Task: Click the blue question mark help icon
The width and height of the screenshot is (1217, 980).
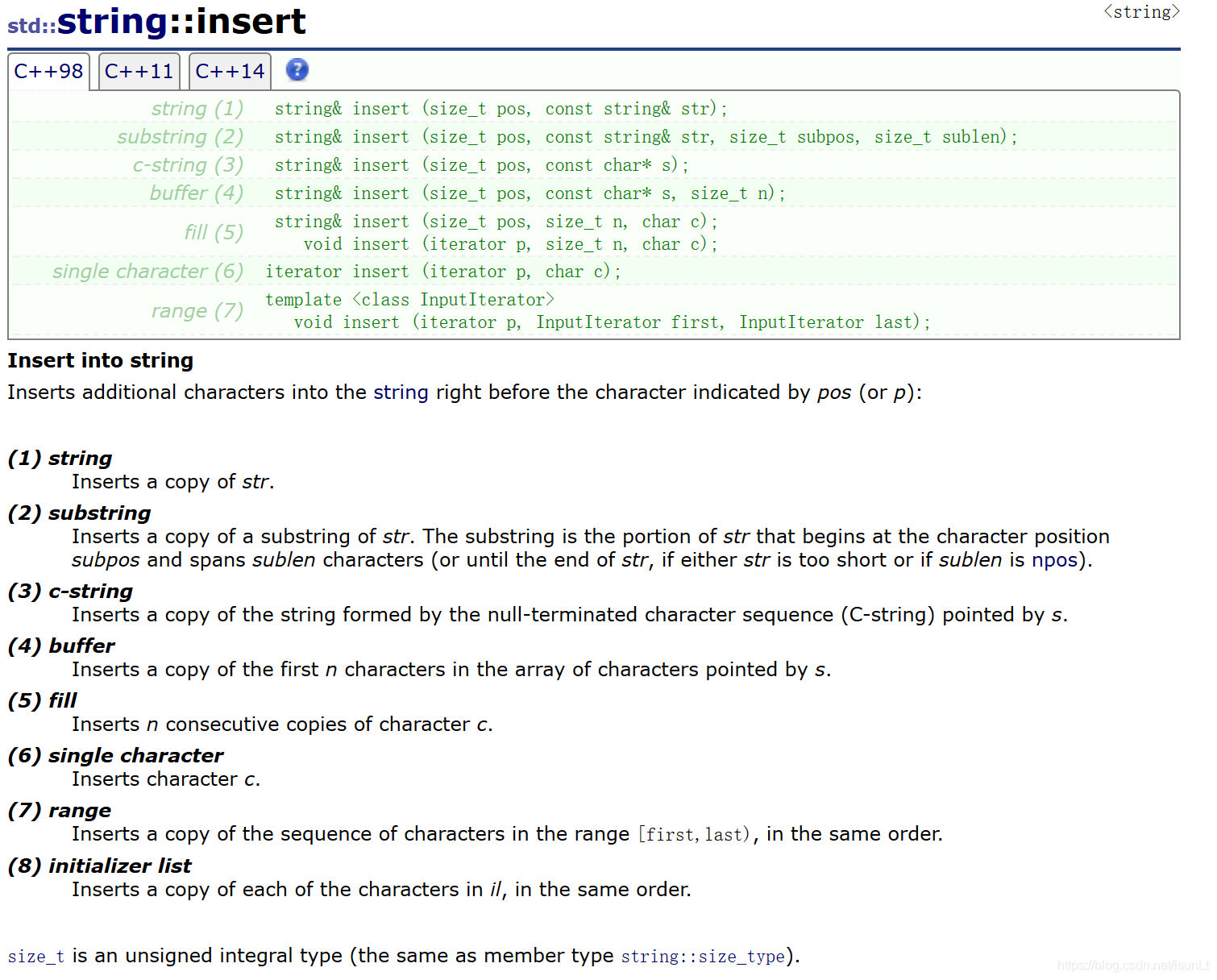Action: point(297,70)
